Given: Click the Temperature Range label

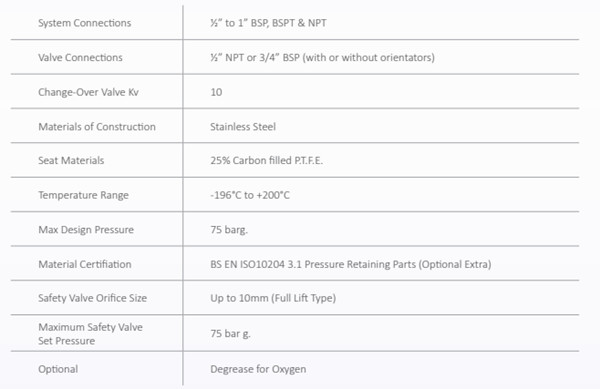Looking at the screenshot, I should coord(83,195).
